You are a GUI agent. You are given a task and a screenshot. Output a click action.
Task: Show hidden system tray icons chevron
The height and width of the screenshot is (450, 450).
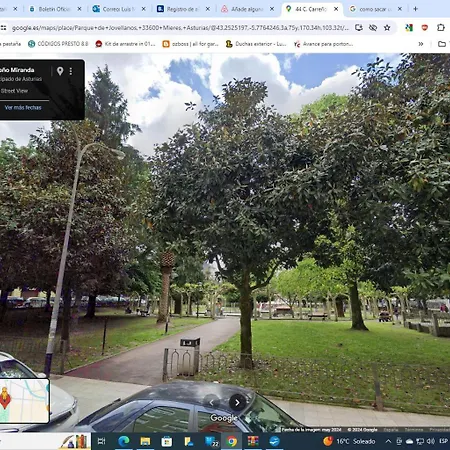tap(388, 441)
